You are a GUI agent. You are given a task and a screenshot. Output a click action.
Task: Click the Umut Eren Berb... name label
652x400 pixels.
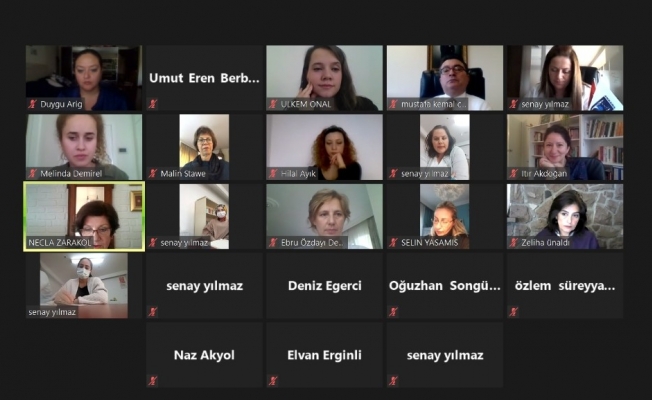(204, 78)
